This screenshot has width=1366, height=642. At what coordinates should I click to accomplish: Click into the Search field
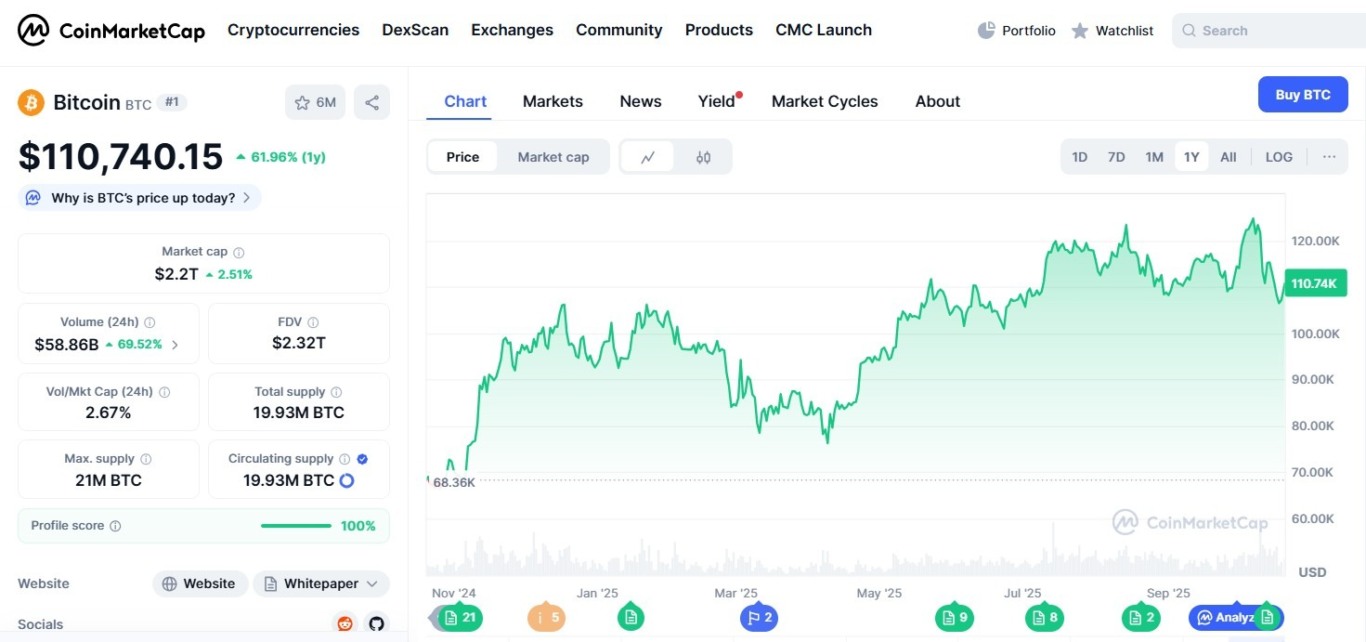point(1270,31)
